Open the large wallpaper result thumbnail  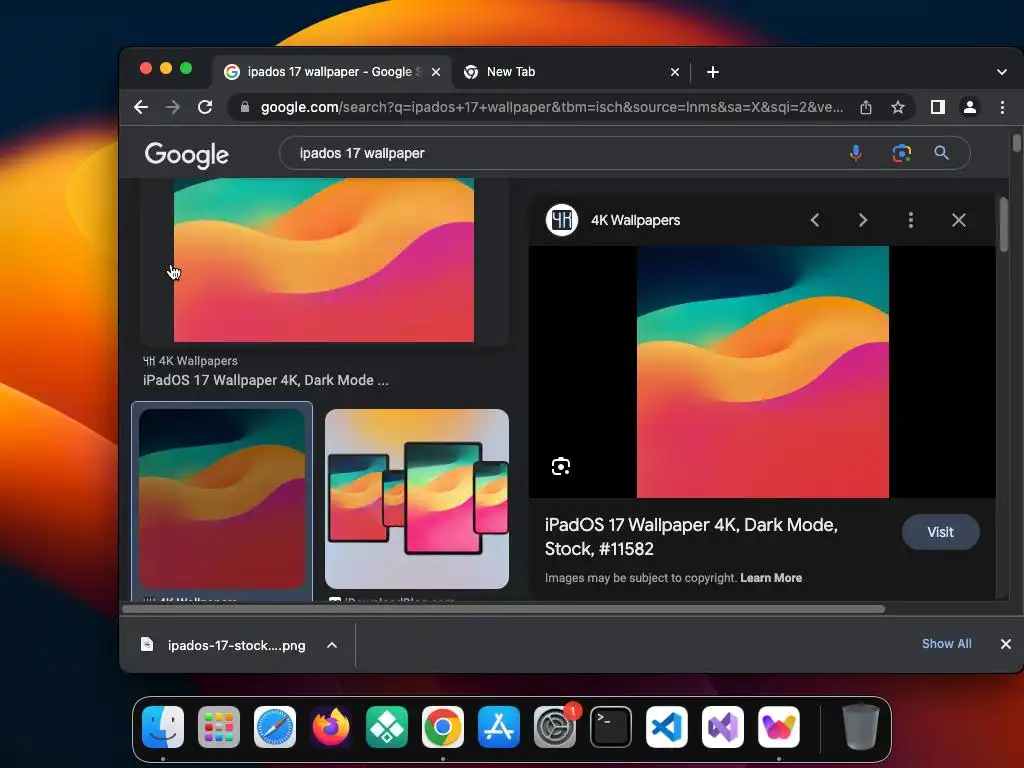[x=324, y=260]
